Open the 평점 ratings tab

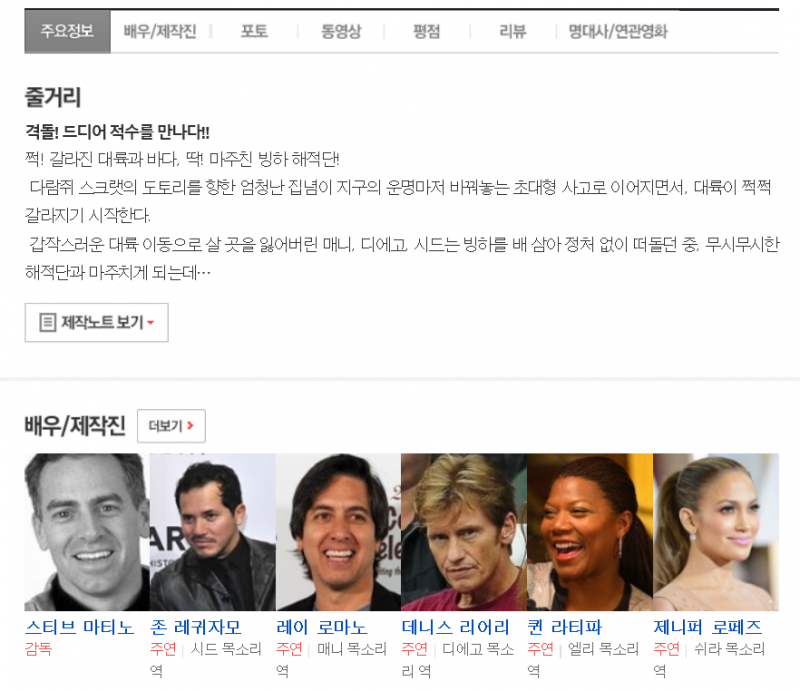[x=426, y=31]
